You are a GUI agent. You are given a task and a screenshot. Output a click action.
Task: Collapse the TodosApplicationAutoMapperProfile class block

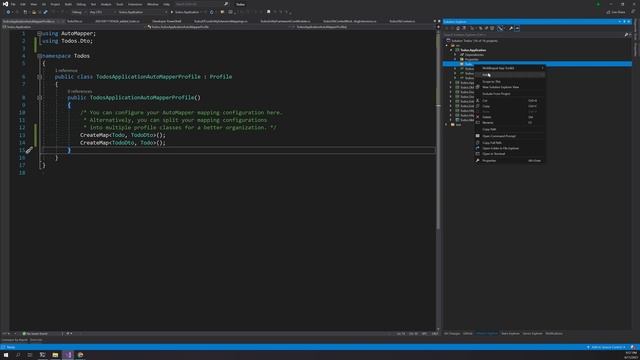pyautogui.click(x=40, y=77)
